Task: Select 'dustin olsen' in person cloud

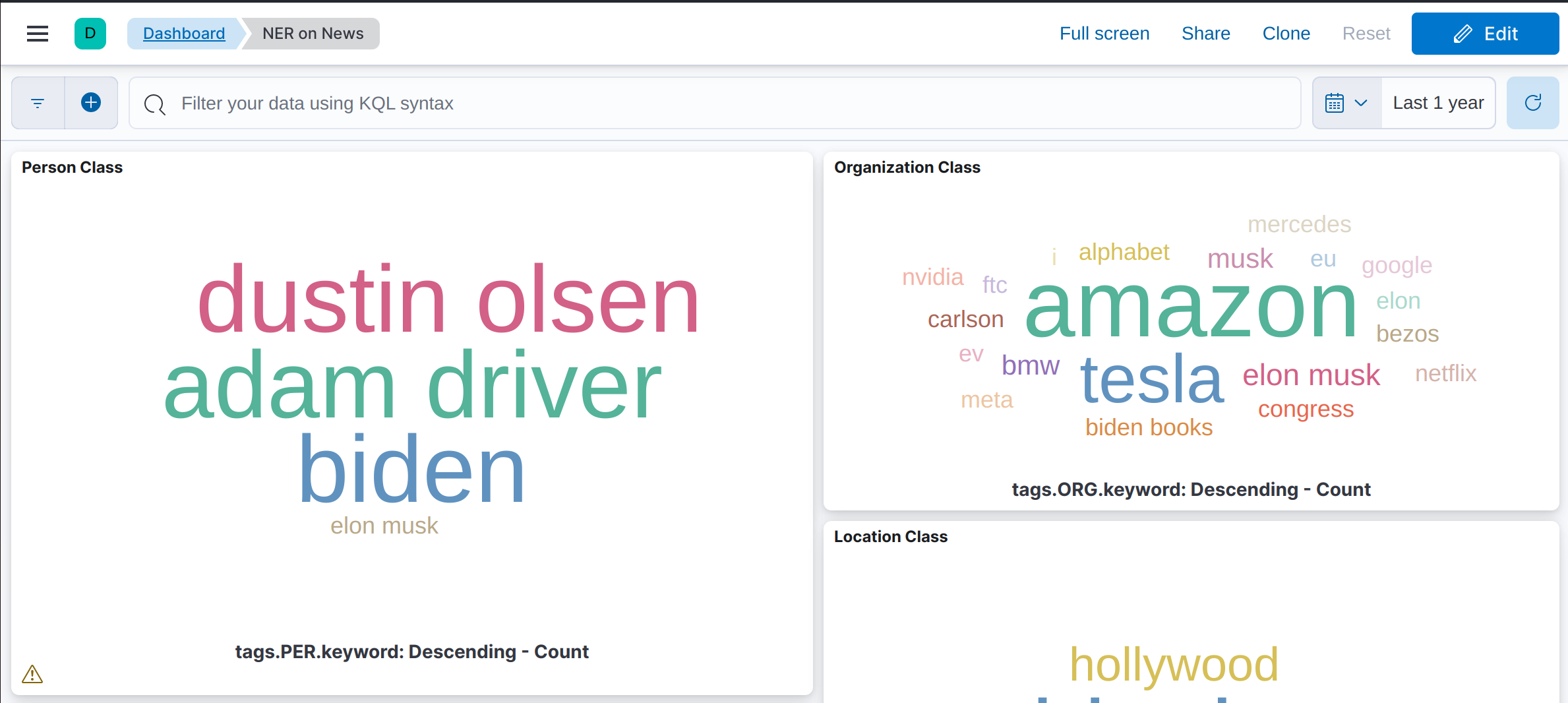Action: 448,298
